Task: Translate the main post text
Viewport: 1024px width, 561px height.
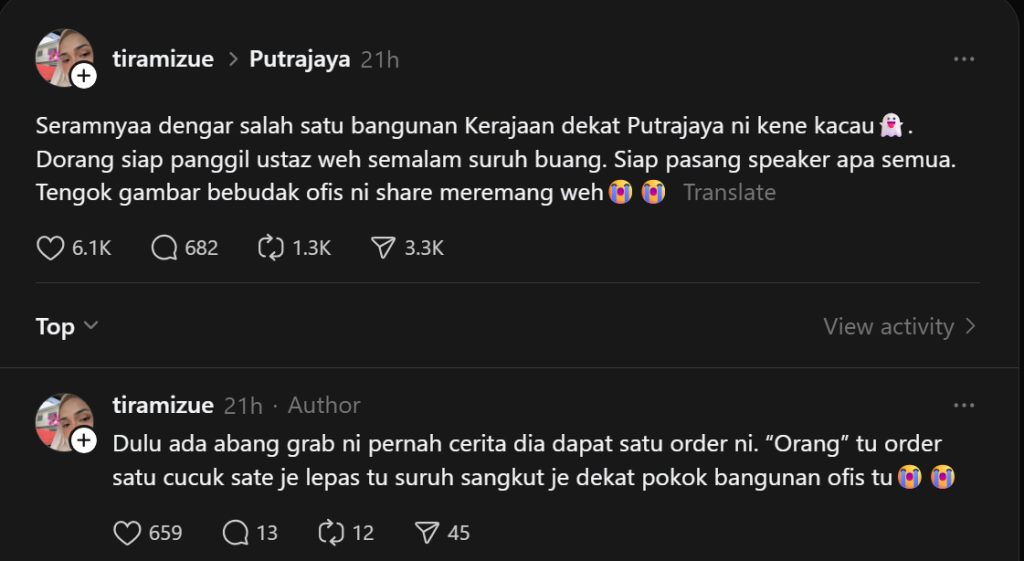Action: tap(729, 192)
